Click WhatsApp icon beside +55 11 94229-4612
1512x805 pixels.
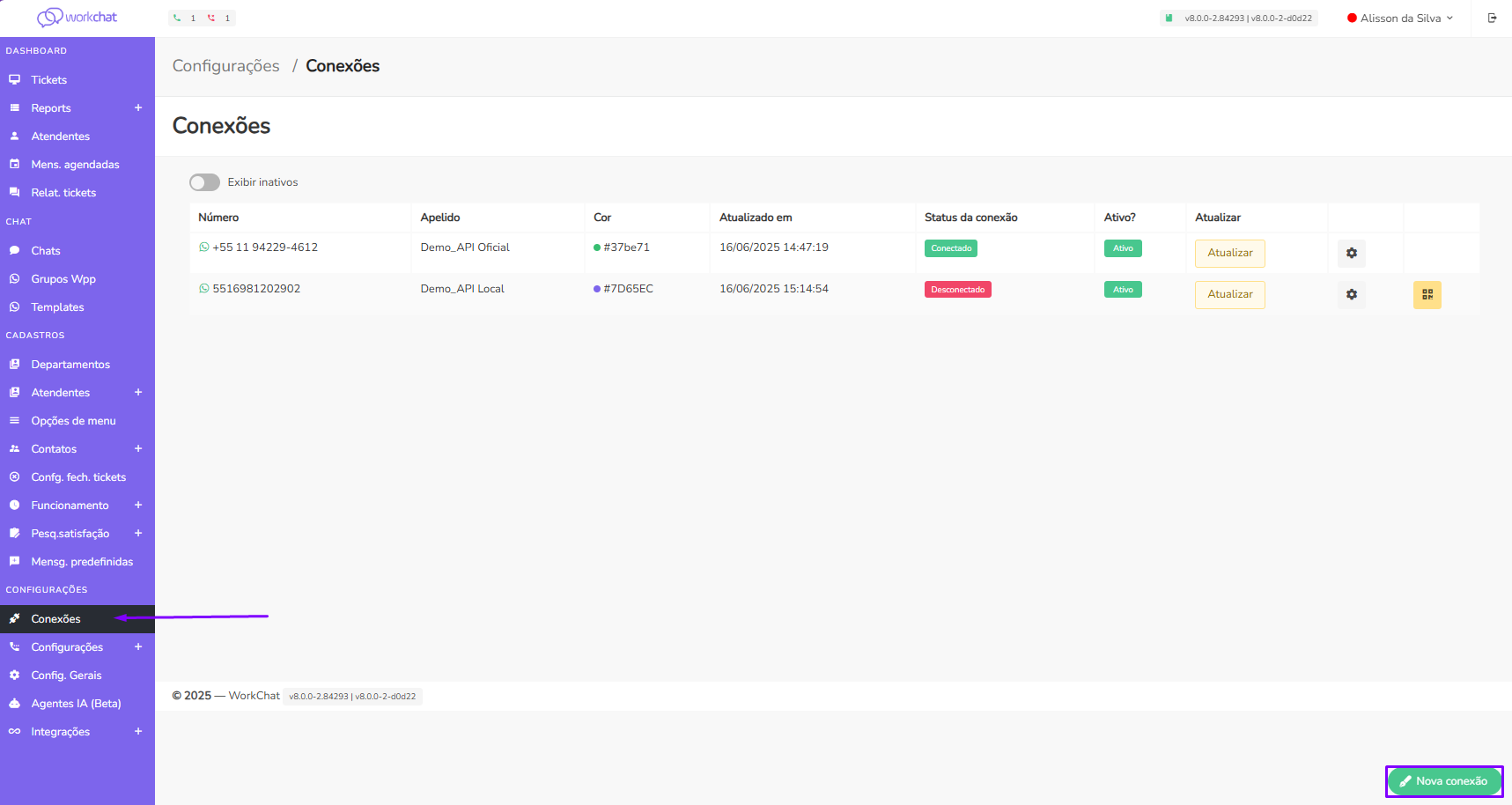pyautogui.click(x=204, y=247)
